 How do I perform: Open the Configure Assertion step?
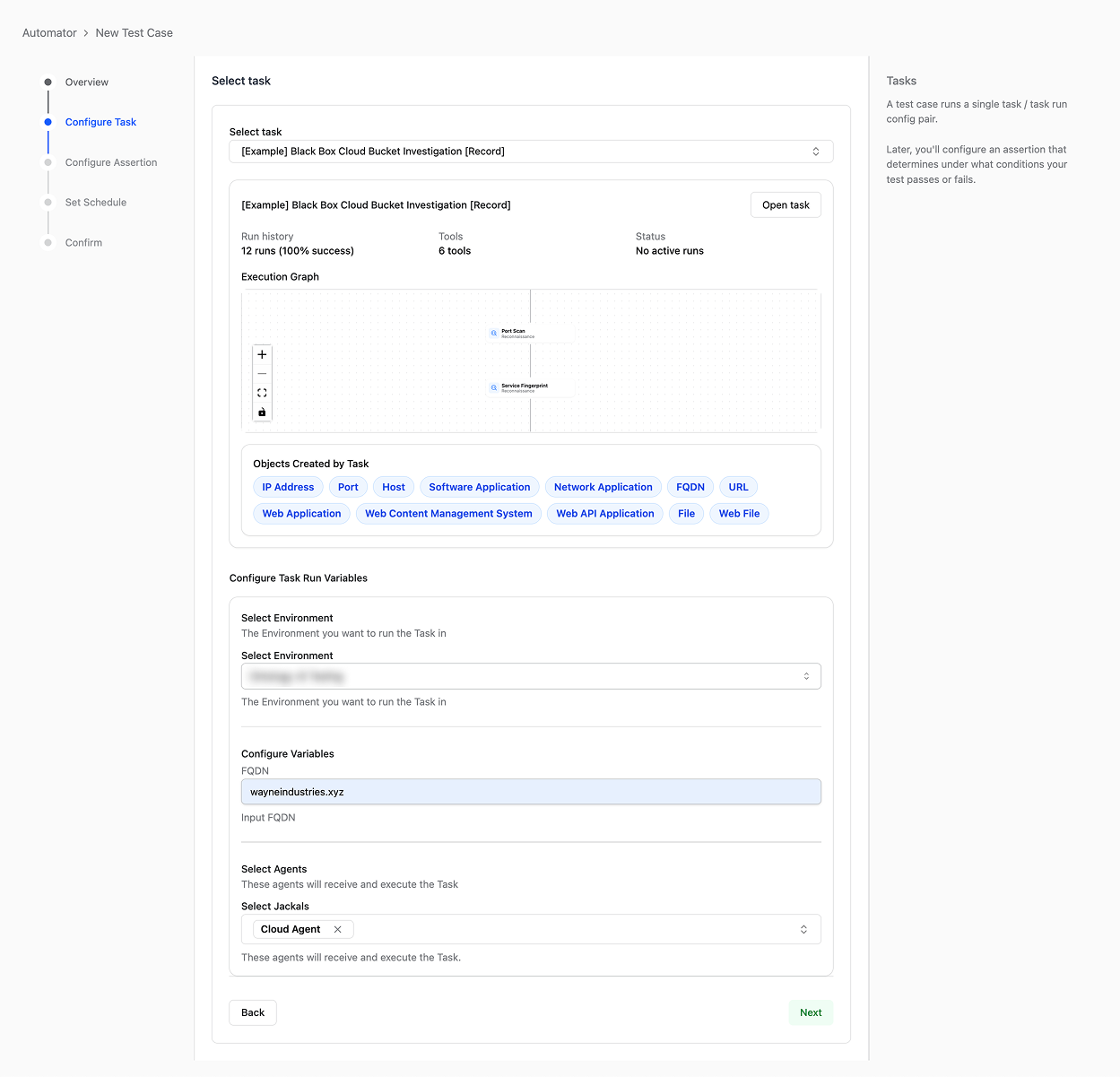coord(110,162)
